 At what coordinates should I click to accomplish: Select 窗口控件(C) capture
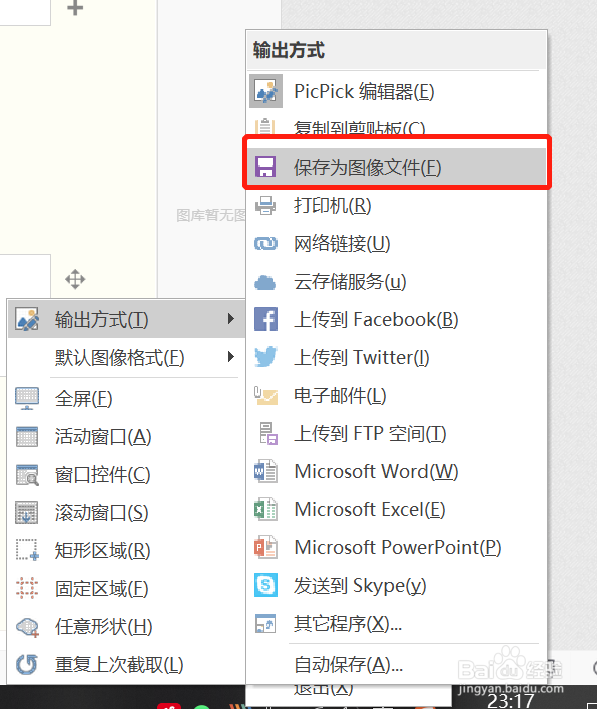click(126, 474)
